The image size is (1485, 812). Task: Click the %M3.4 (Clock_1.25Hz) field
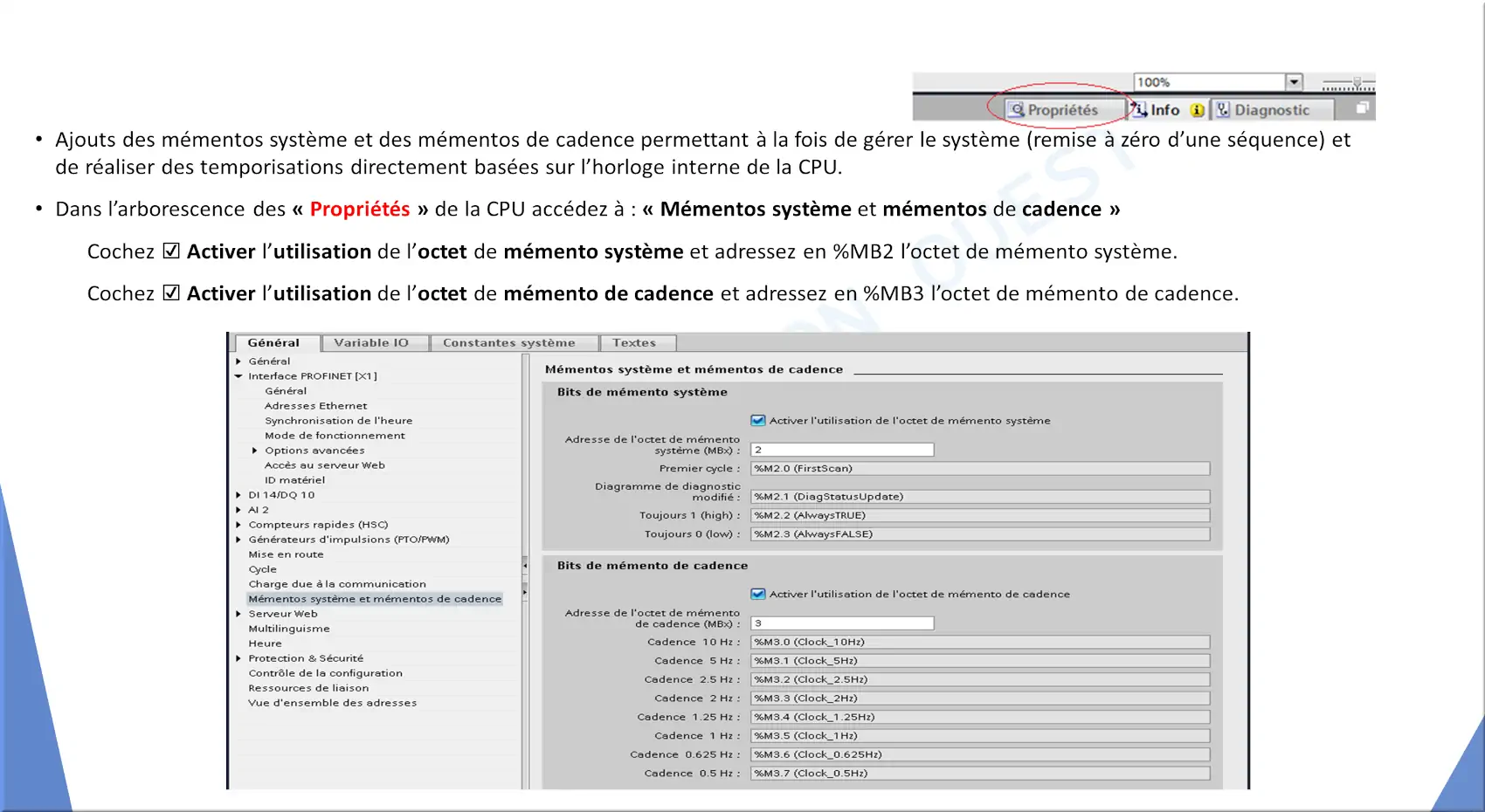coord(980,718)
